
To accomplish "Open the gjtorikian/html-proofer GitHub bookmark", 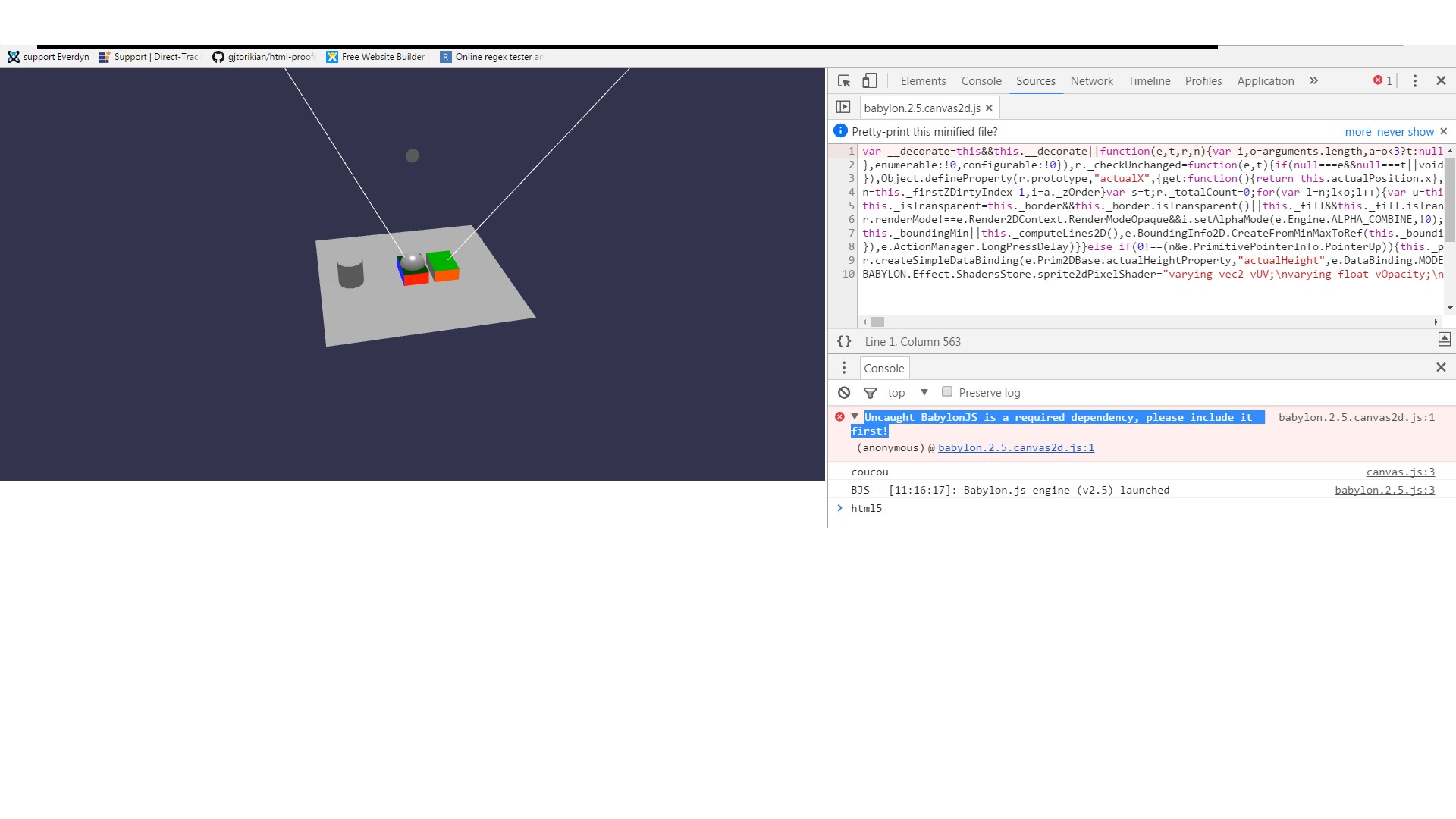I will pos(263,57).
